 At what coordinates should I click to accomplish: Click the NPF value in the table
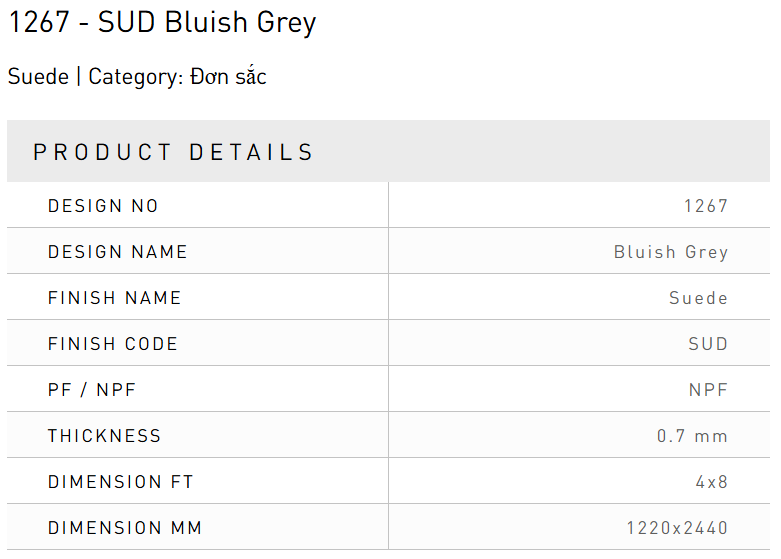[708, 390]
